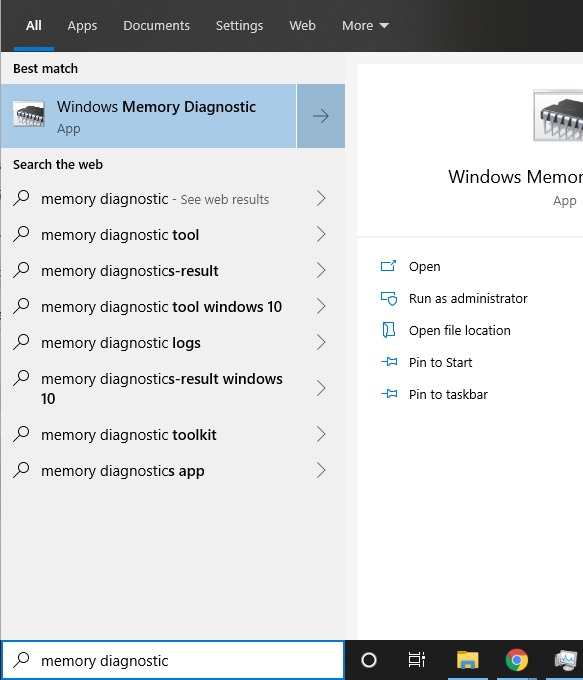Expand chevron for 'memory diagnostics-result' row
Viewport: 583px width, 680px height.
[321, 270]
